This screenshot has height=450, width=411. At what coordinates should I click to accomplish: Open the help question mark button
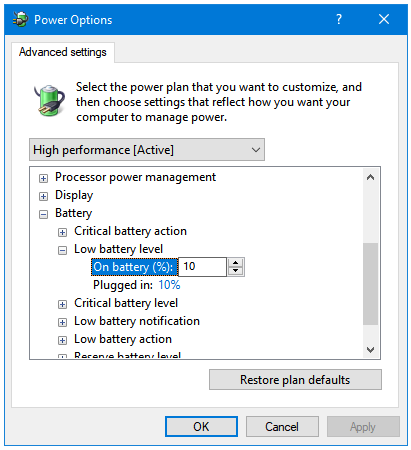click(339, 19)
